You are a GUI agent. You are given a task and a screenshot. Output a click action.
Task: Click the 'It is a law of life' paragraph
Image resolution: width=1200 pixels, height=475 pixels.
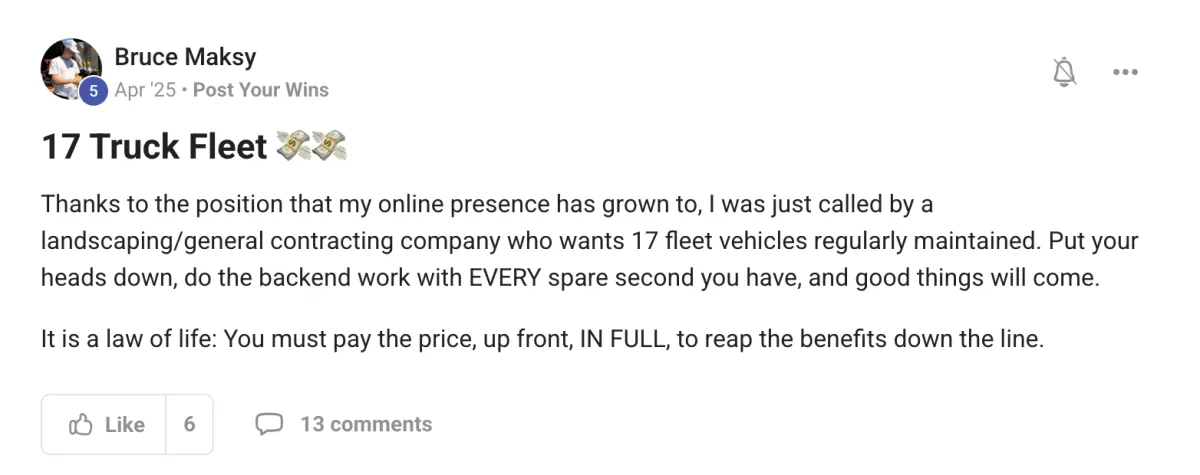[x=543, y=339]
